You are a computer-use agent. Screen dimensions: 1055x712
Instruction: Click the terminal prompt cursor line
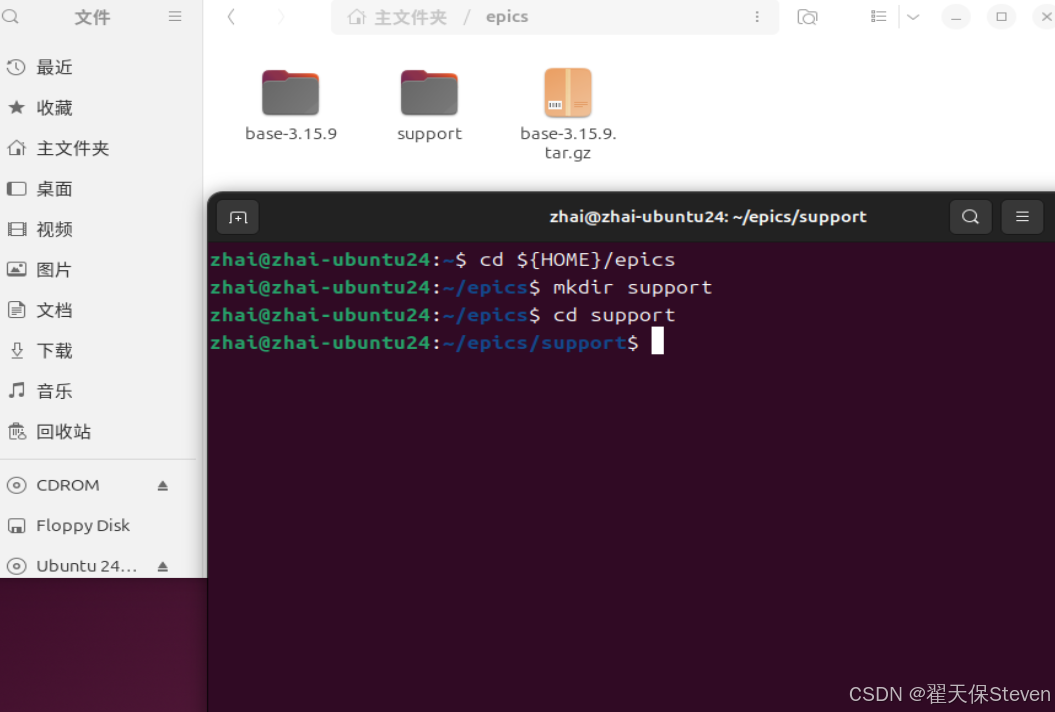coord(437,343)
